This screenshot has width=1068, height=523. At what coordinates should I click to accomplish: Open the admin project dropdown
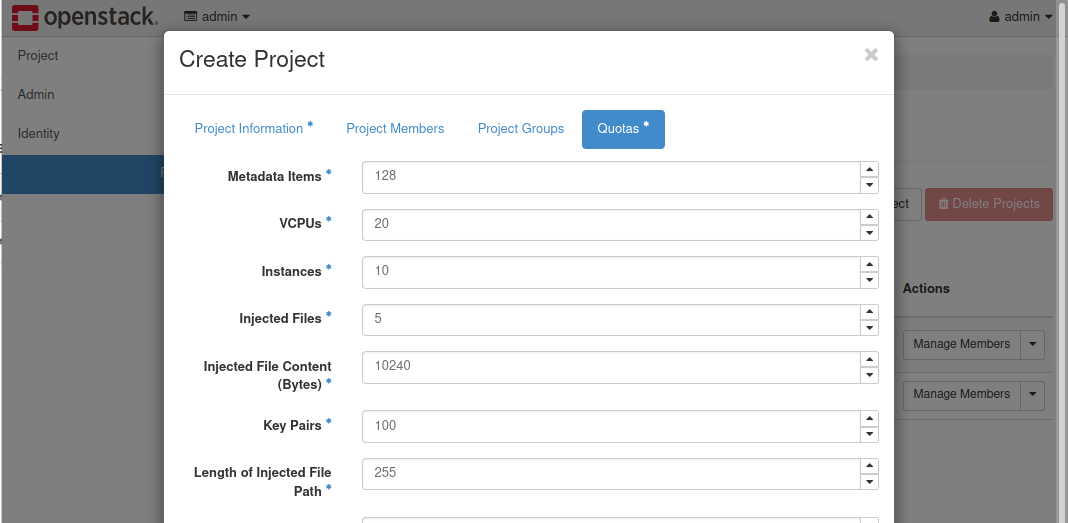click(x=217, y=16)
